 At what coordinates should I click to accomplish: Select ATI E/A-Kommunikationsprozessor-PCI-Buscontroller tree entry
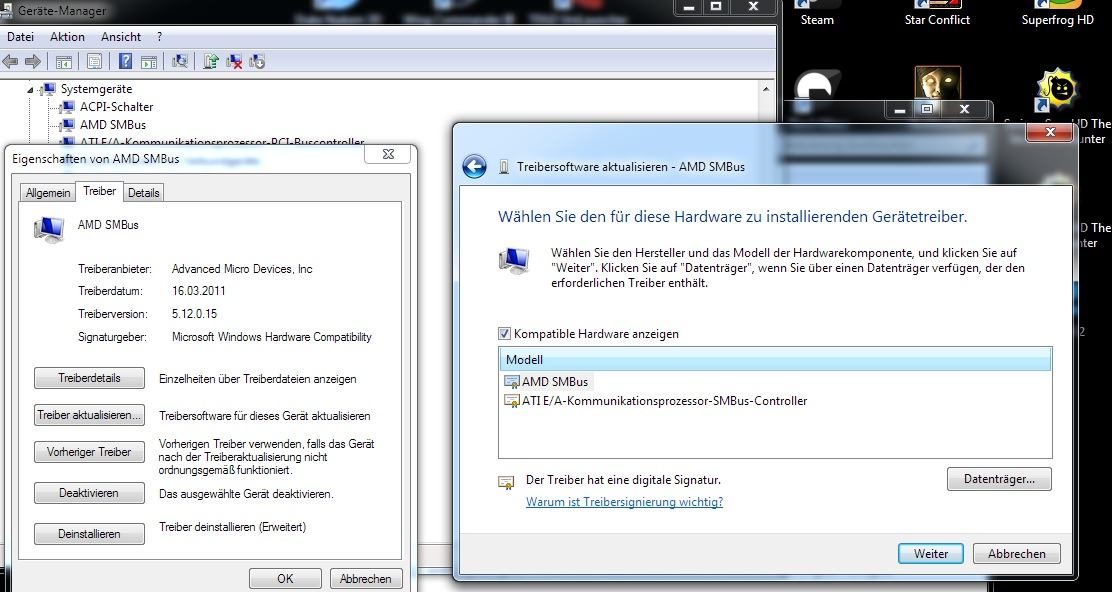point(222,143)
